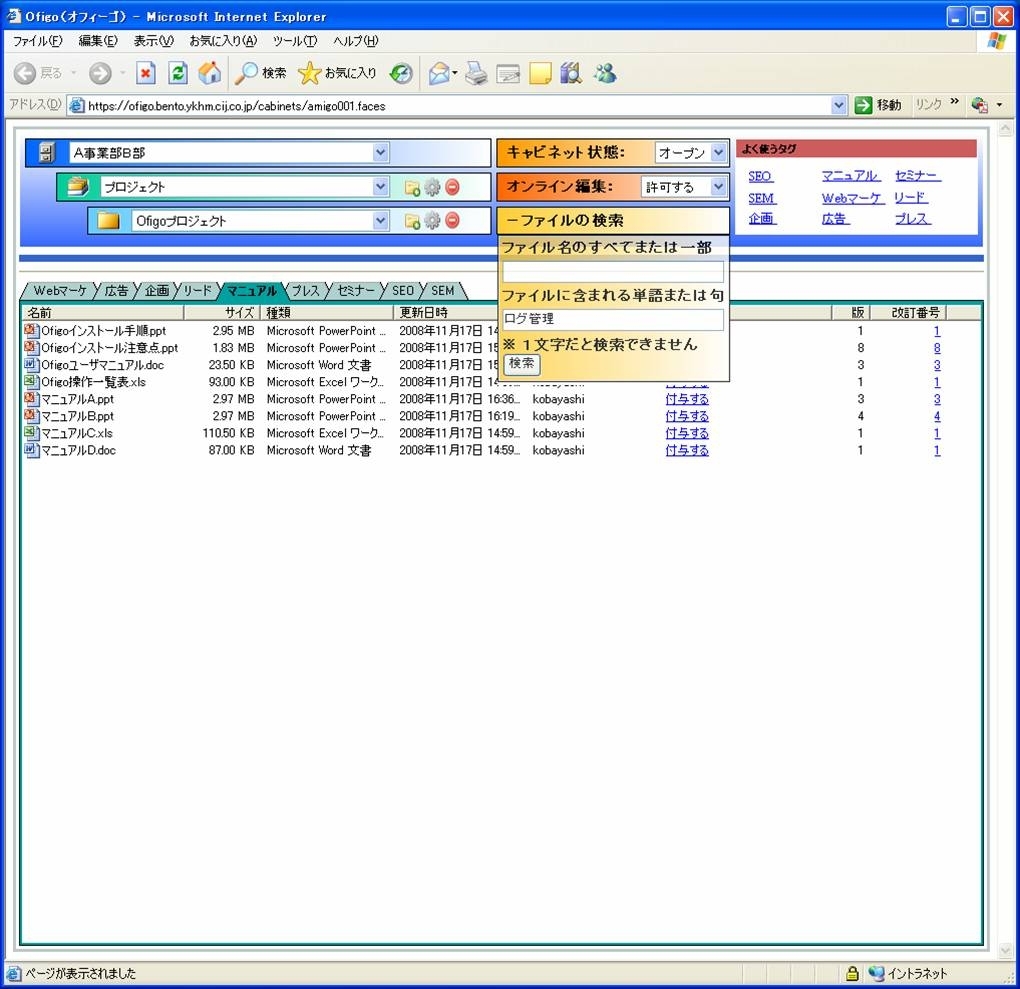Click add-folder icon in Ofigoプロジェクト row
This screenshot has height=989, width=1020.
[412, 221]
